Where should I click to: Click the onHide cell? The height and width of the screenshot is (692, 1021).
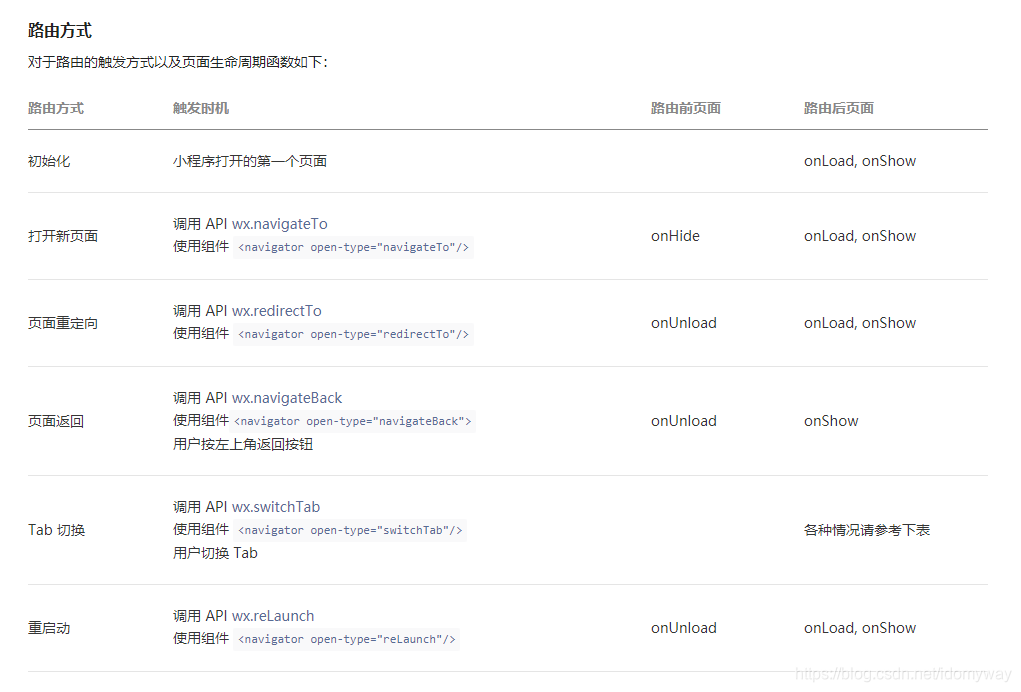point(675,236)
